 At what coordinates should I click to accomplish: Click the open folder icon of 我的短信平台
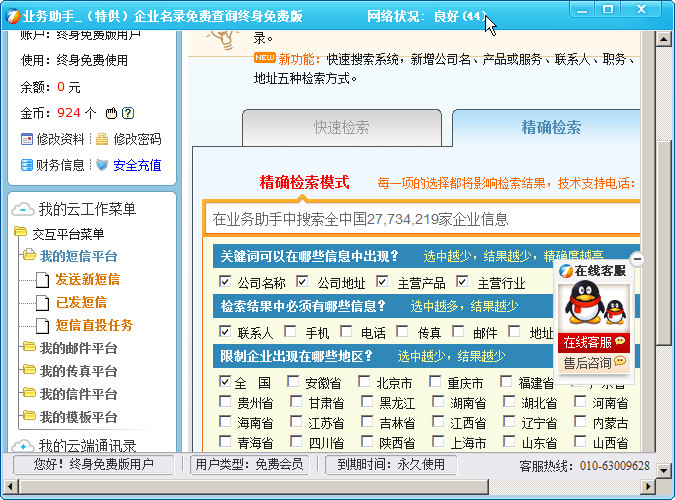coord(29,255)
